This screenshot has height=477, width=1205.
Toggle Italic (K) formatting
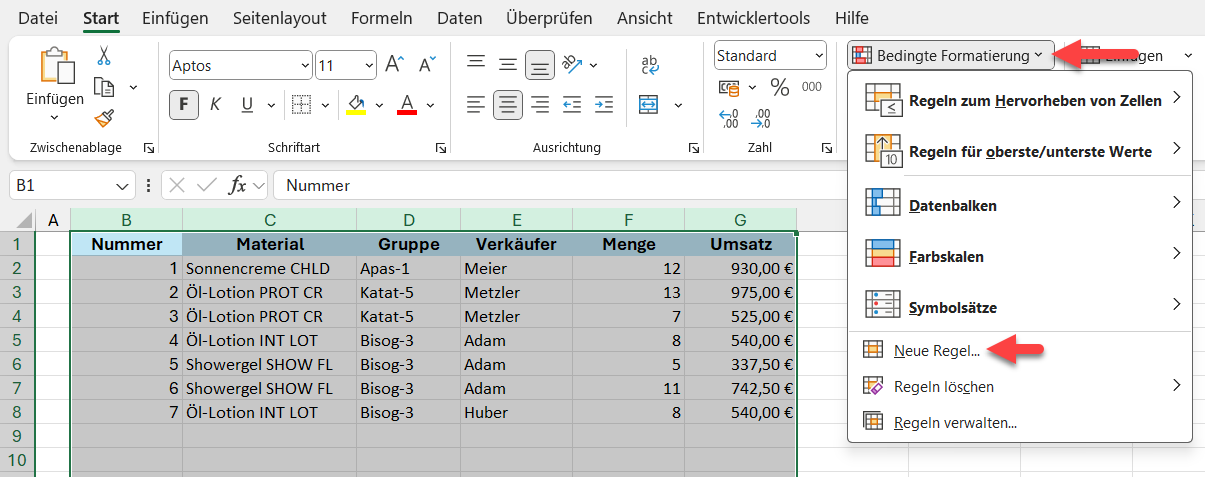214,104
